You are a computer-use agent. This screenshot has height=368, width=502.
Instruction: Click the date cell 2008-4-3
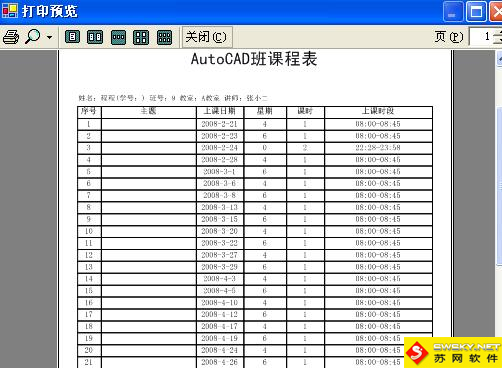point(220,279)
